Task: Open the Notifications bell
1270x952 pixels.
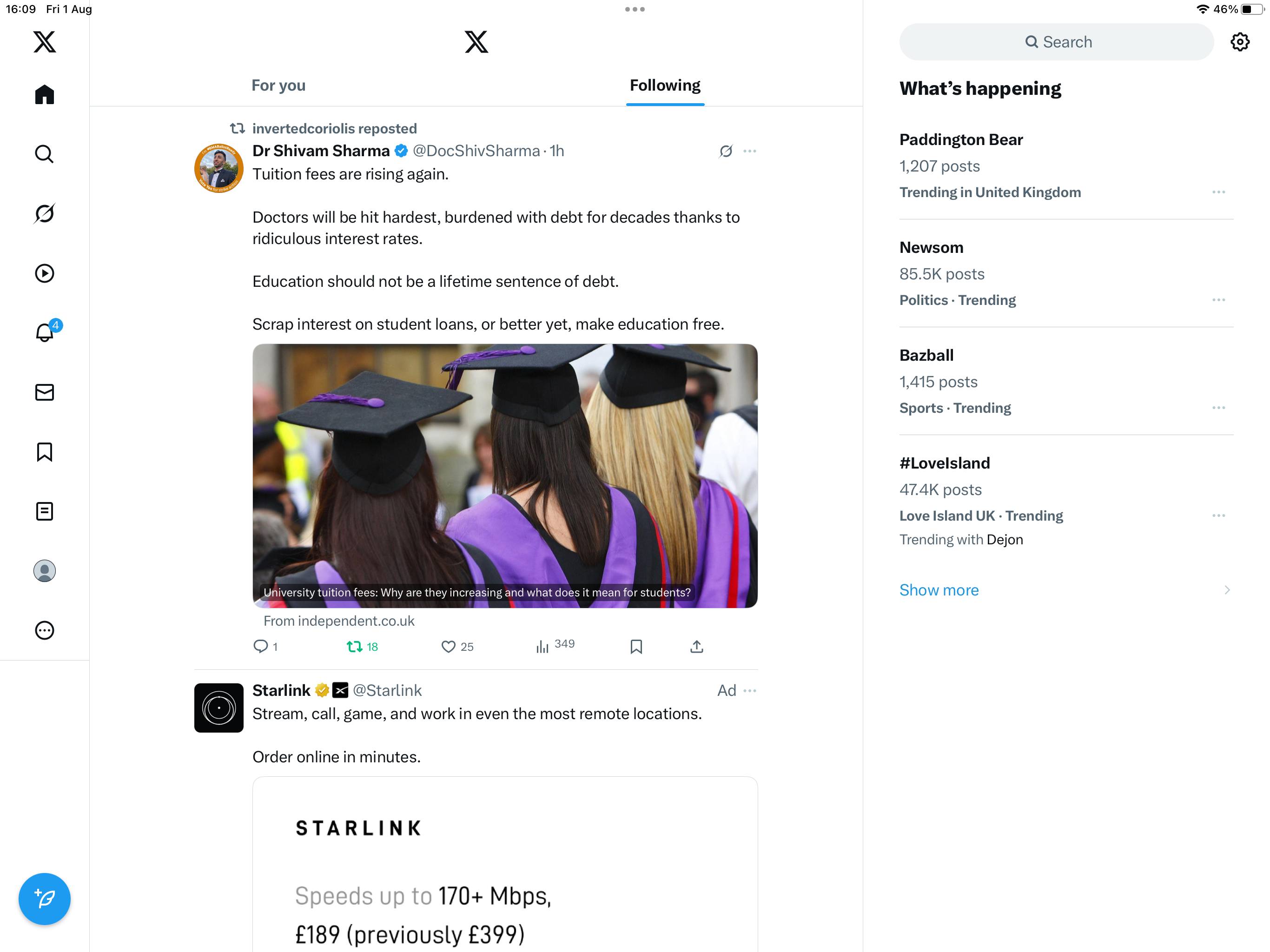Action: tap(44, 332)
